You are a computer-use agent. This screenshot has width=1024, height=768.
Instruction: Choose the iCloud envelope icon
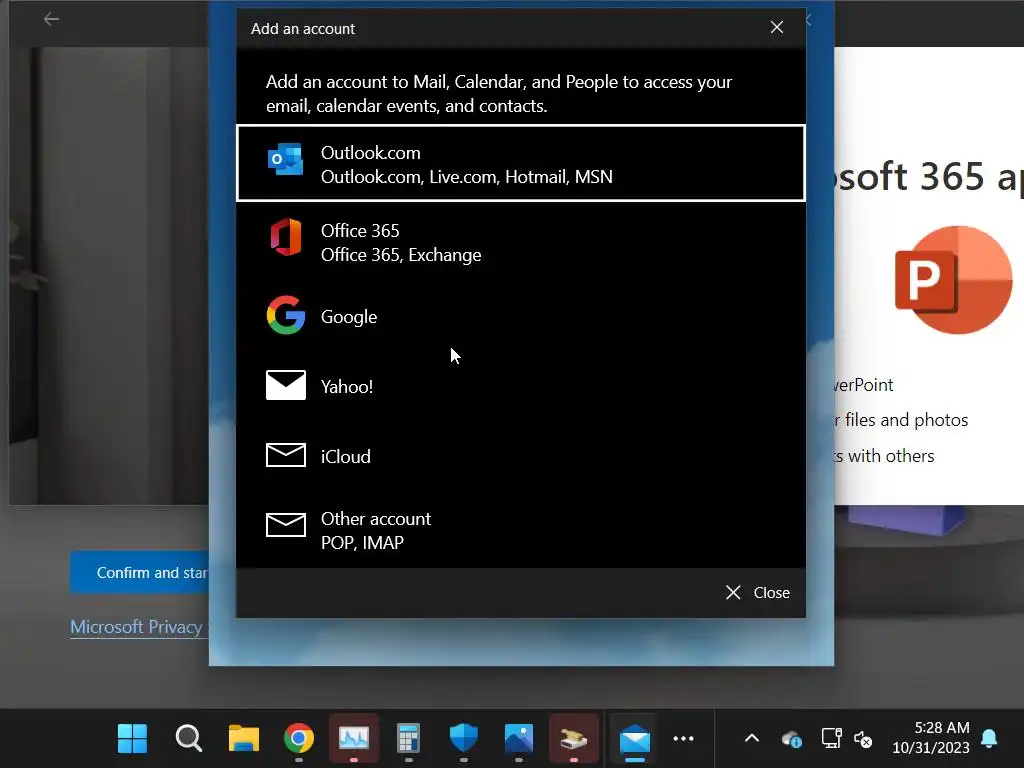(286, 455)
